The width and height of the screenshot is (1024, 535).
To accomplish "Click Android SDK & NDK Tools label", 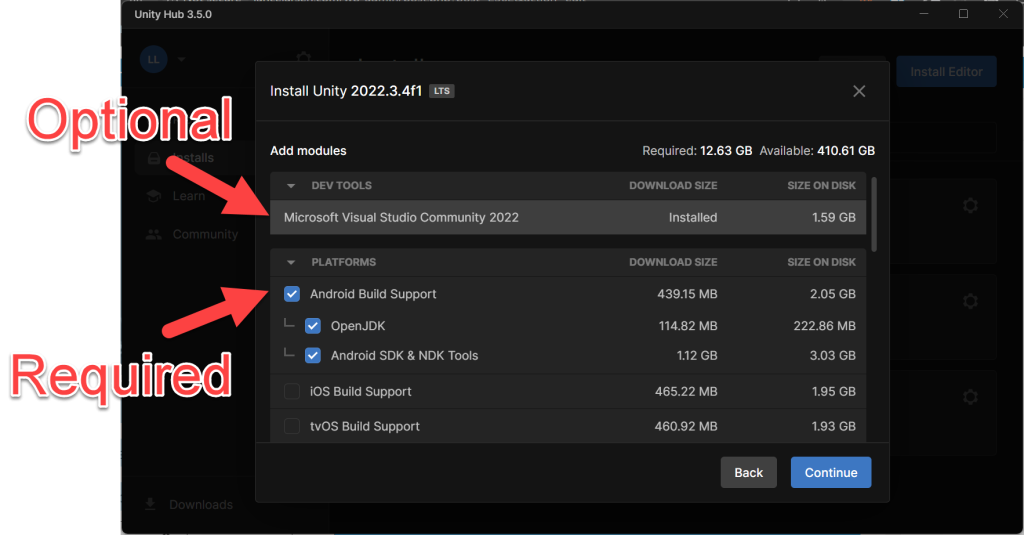I will tap(404, 355).
